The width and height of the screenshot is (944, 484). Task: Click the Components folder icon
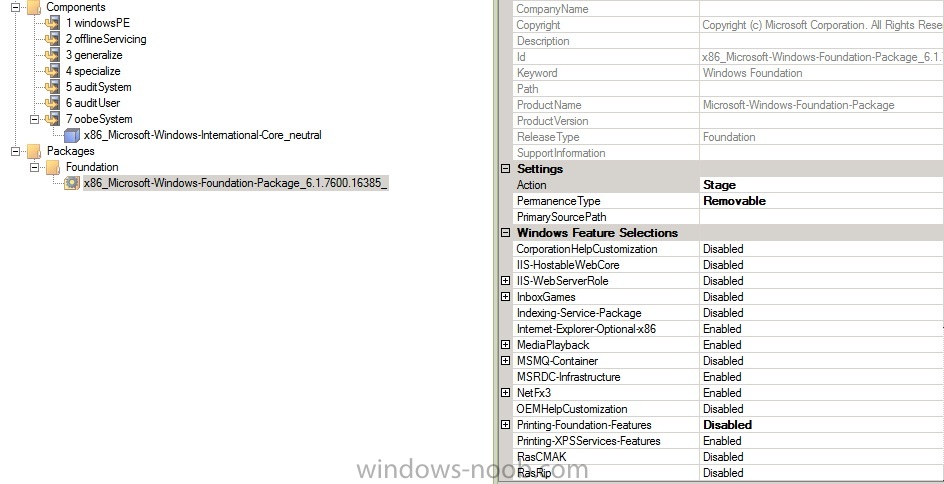click(35, 7)
